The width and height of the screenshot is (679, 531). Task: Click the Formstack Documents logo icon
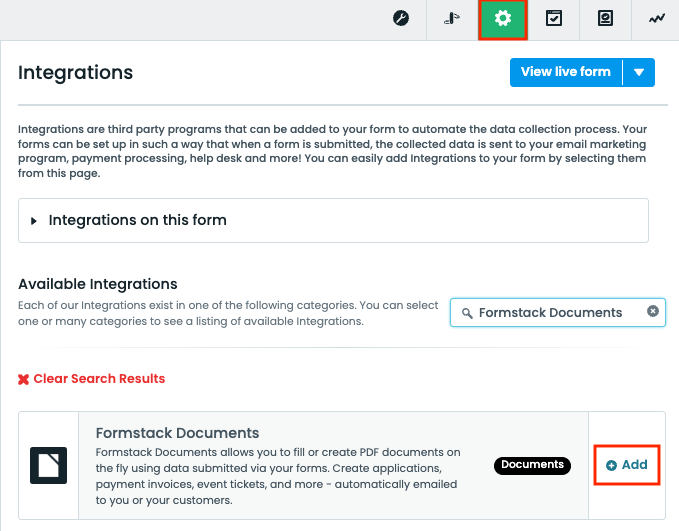coord(48,466)
